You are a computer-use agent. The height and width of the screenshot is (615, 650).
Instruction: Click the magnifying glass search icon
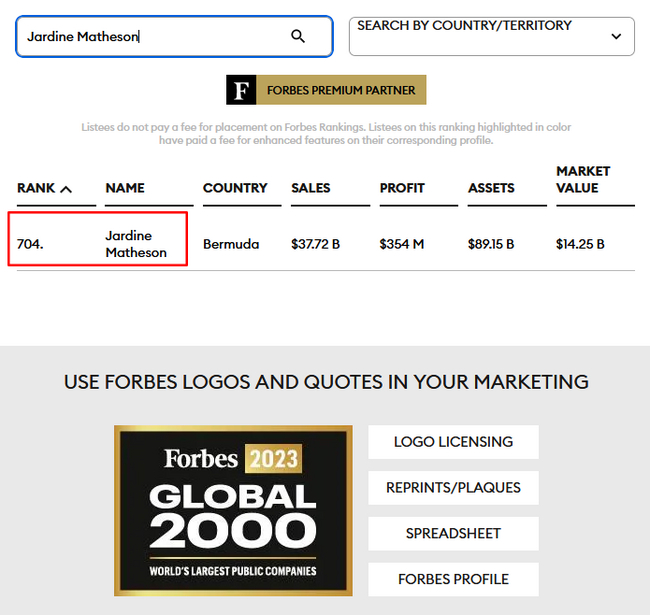298,36
